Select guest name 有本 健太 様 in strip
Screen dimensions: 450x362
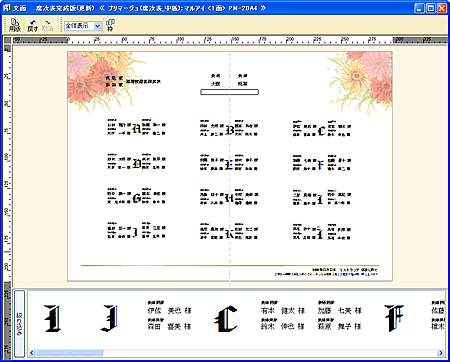click(x=283, y=311)
